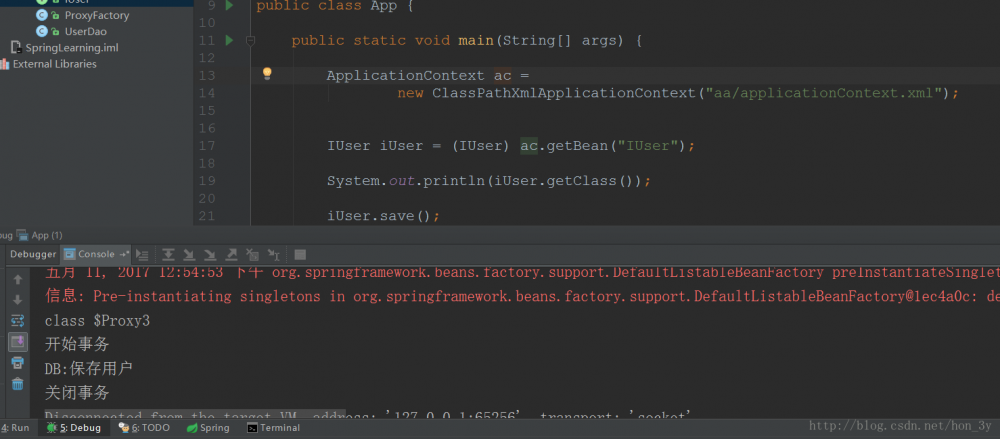This screenshot has width=1000, height=439.
Task: Click the yellow light bulb intention icon
Action: [x=267, y=74]
